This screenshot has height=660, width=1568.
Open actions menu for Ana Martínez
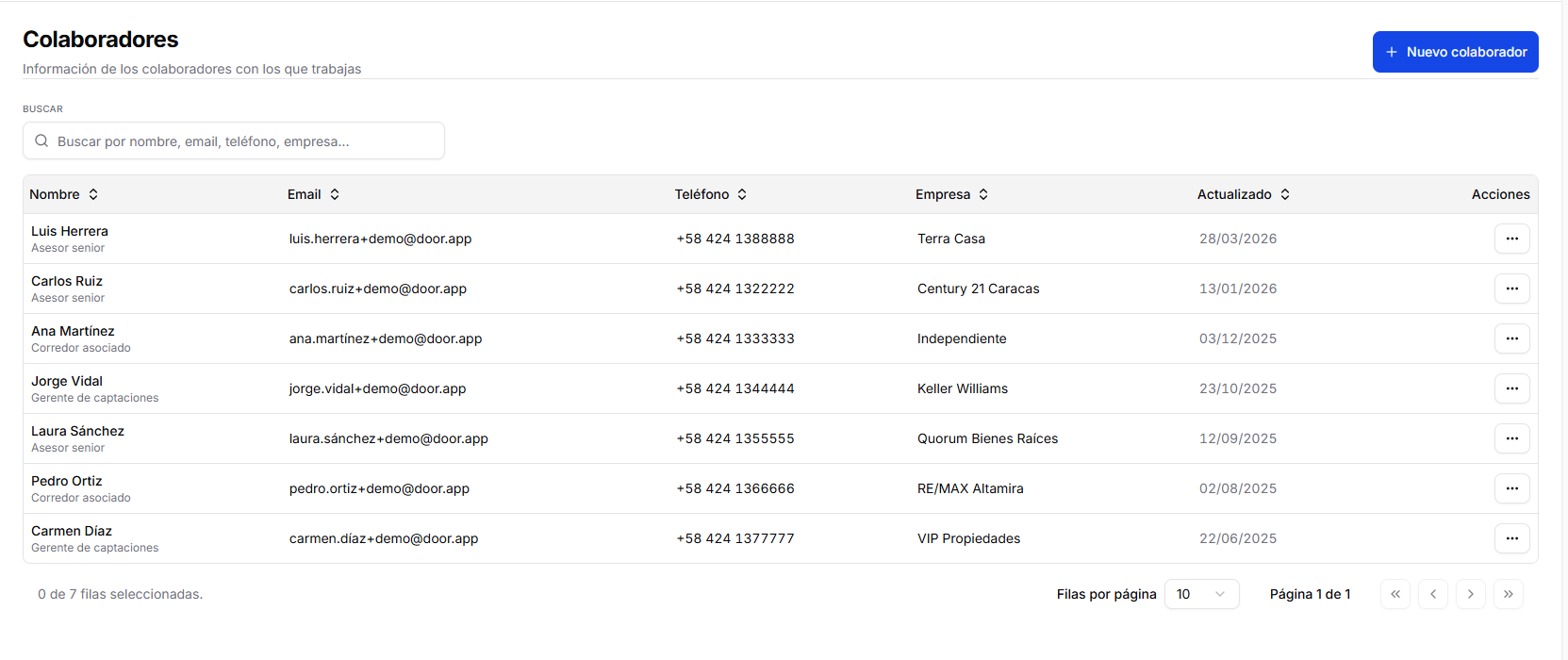[x=1511, y=338]
